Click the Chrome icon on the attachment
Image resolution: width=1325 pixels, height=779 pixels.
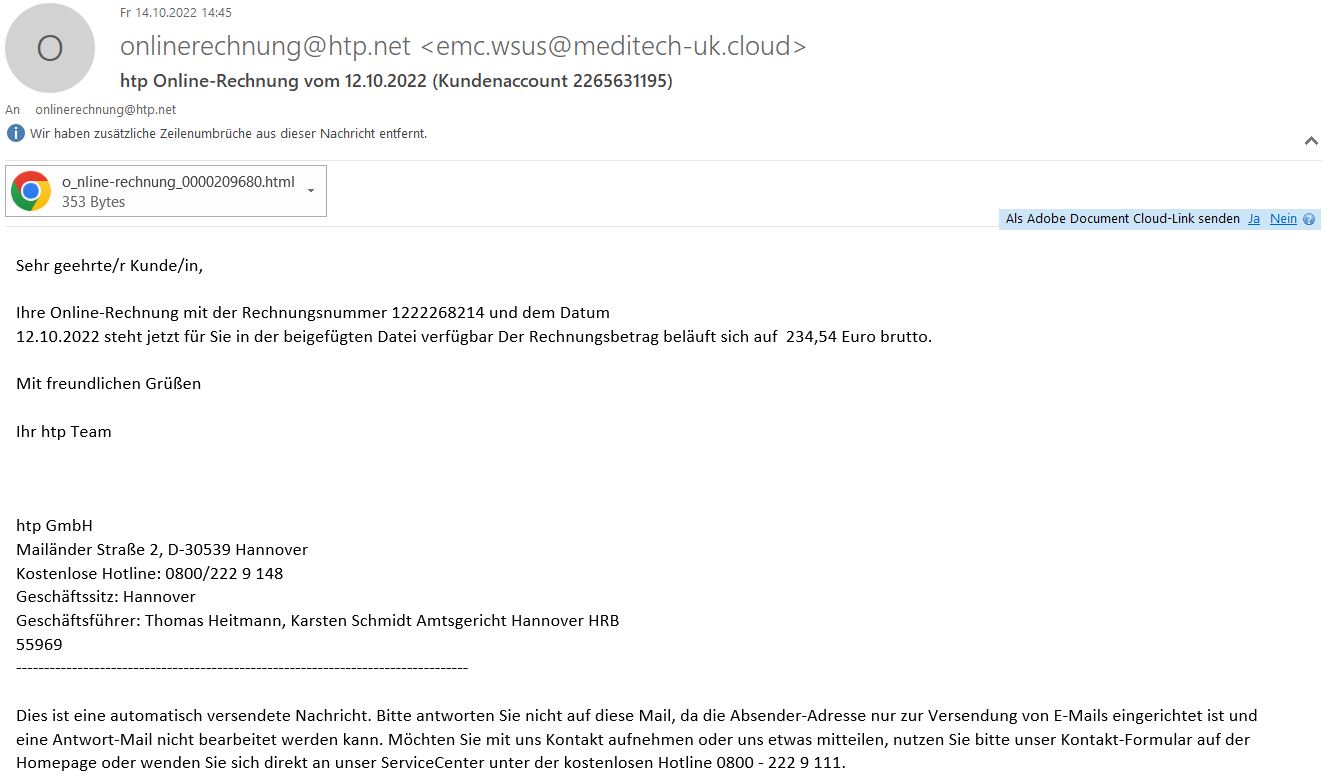31,191
